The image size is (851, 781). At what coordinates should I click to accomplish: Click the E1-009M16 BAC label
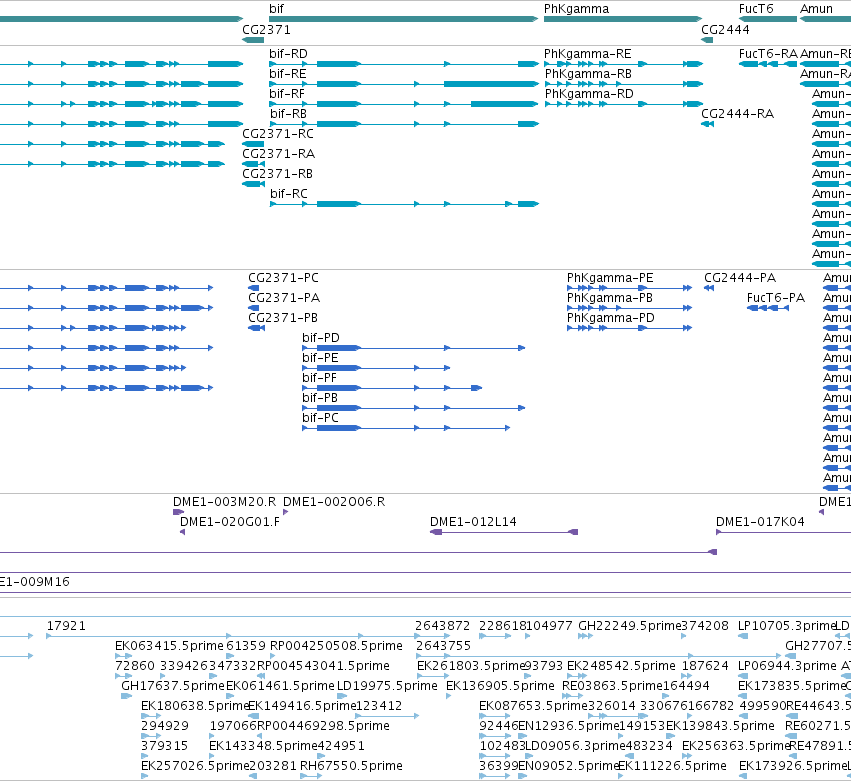(x=35, y=582)
